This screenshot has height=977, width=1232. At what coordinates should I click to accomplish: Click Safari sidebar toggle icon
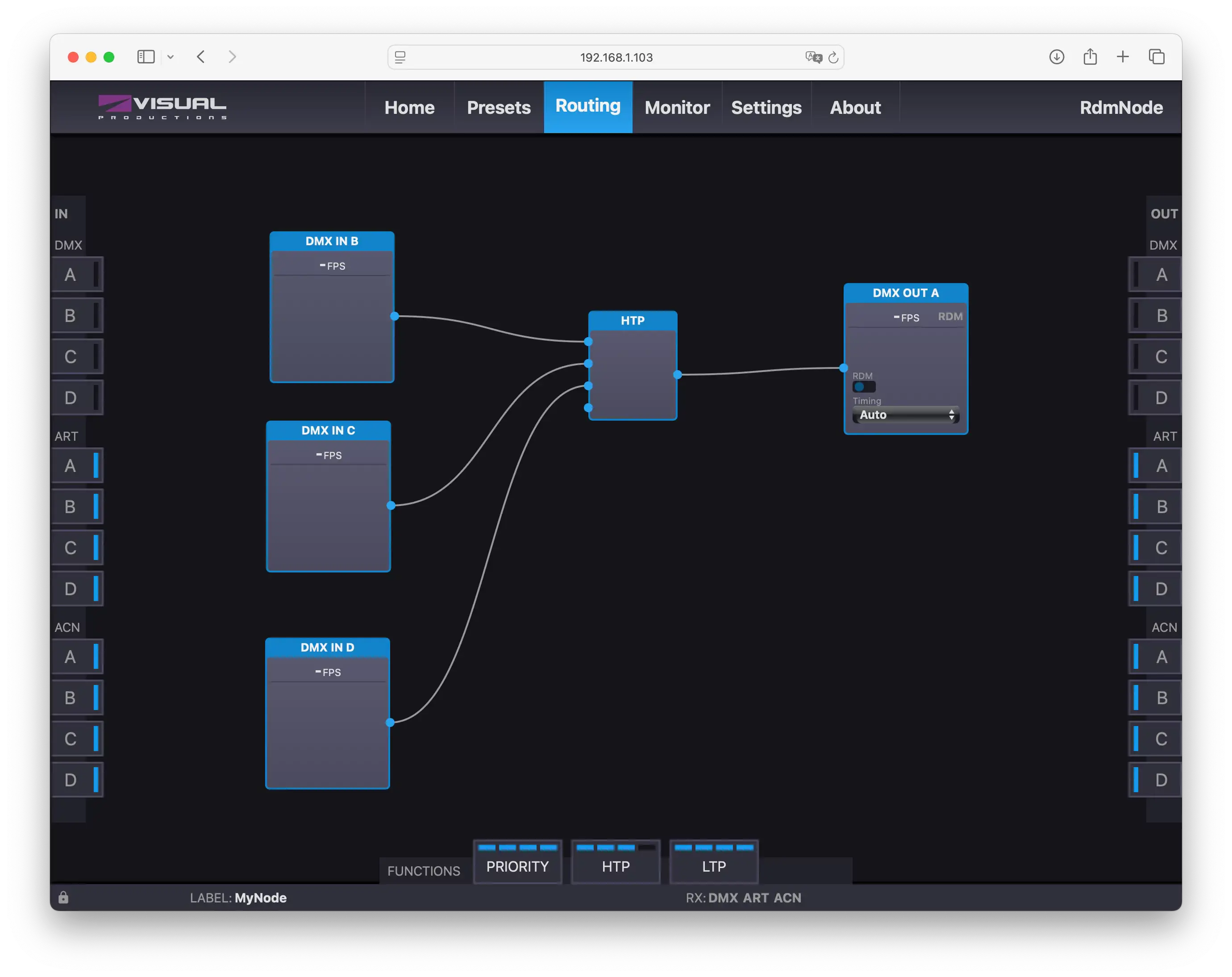point(146,57)
